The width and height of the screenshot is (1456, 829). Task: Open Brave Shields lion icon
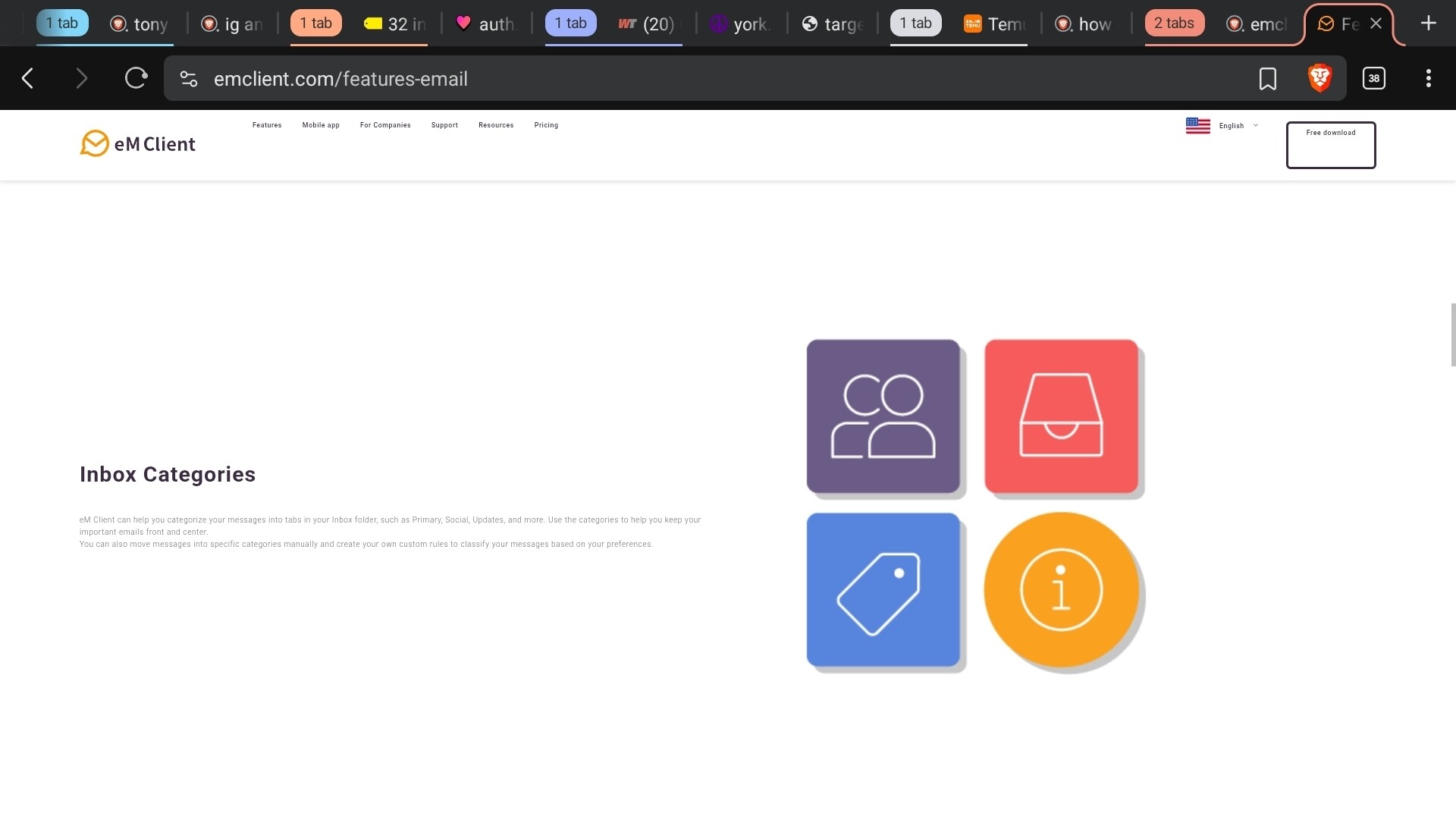[1319, 78]
